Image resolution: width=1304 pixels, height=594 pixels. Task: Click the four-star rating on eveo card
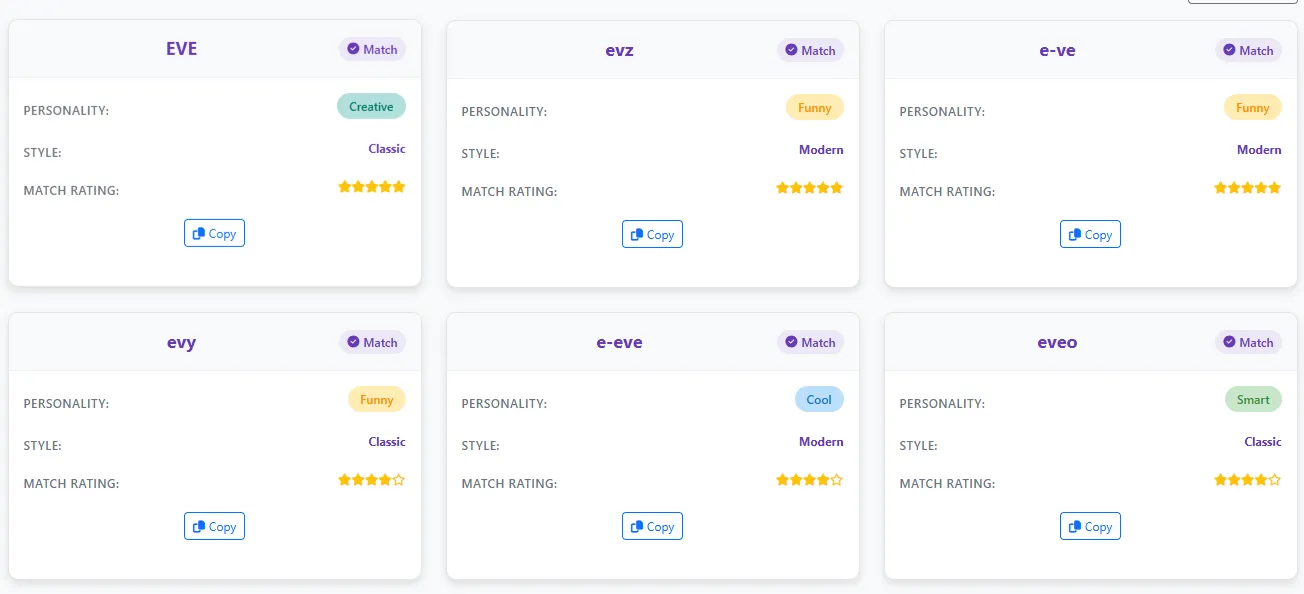(x=1247, y=480)
